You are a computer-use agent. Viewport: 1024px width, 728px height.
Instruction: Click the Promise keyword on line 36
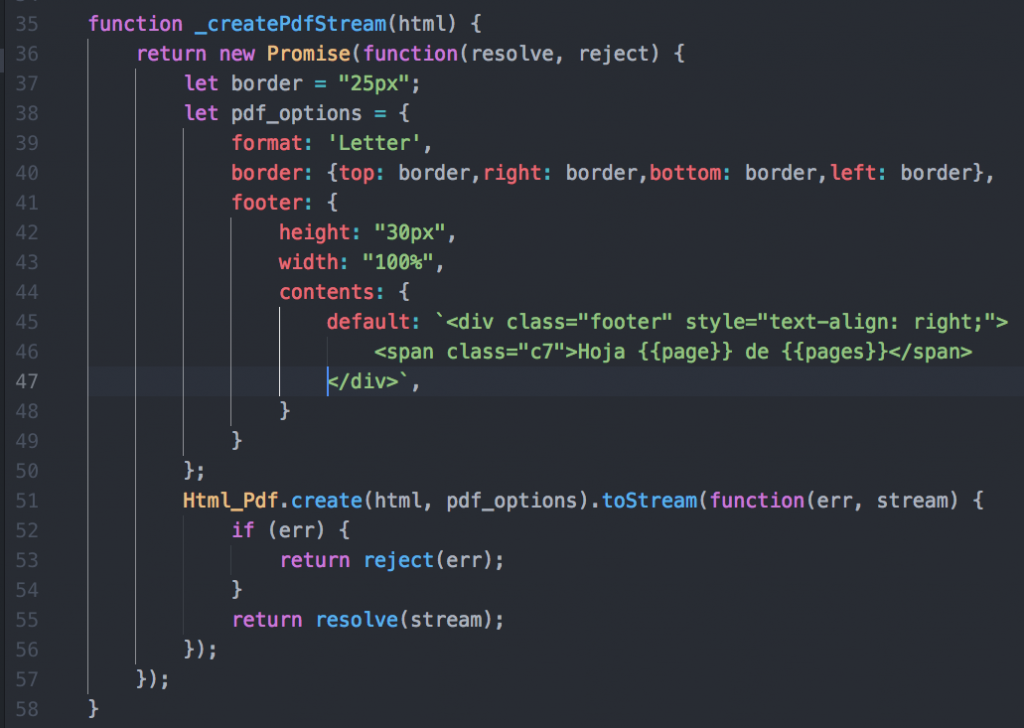308,54
